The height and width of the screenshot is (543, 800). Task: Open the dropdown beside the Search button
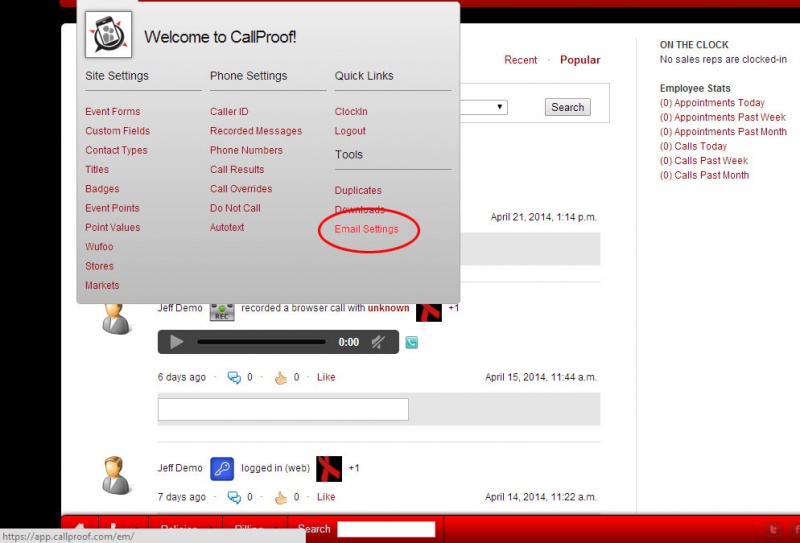[x=483, y=107]
